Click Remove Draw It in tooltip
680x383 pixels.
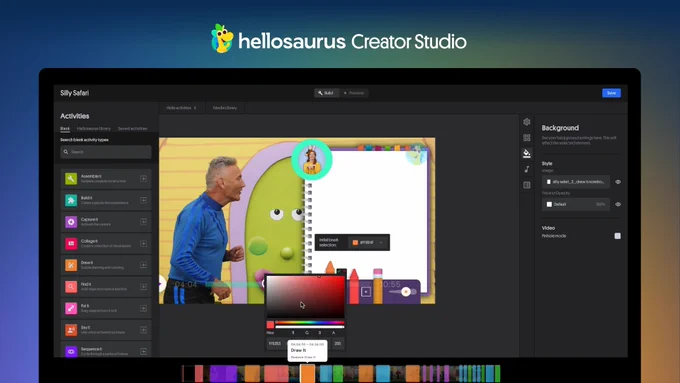pos(303,357)
